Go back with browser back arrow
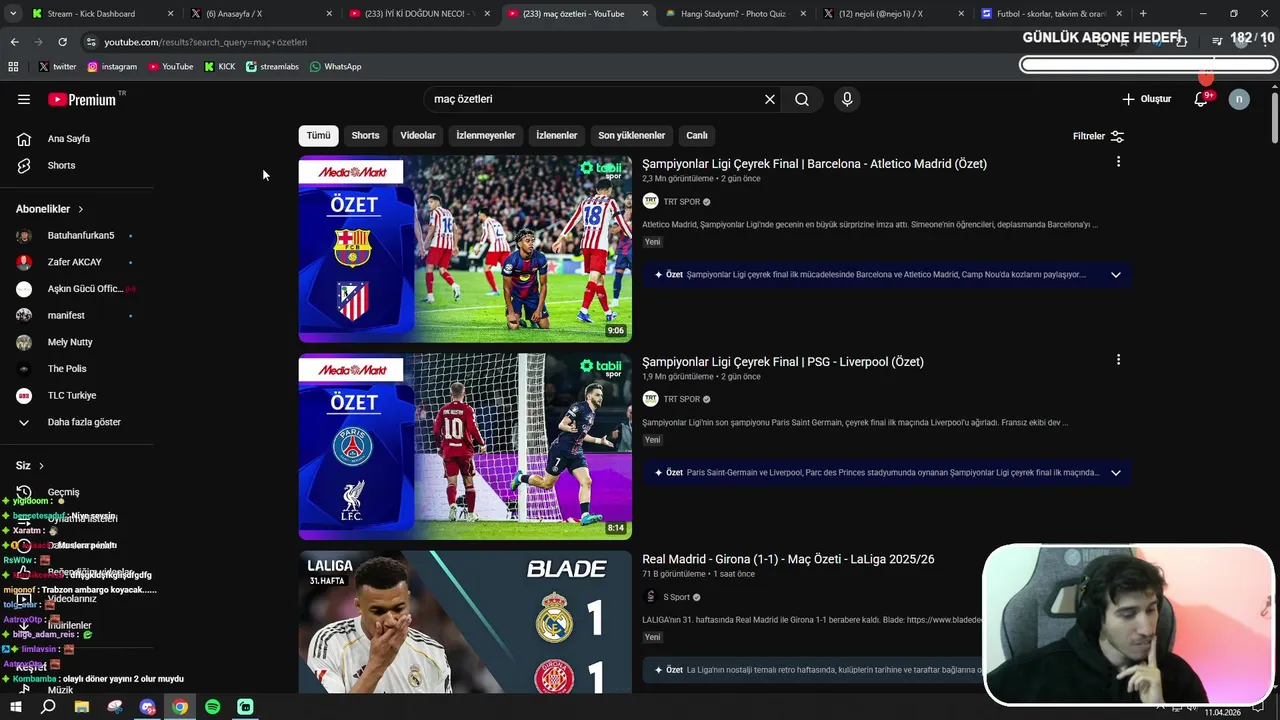The image size is (1280, 720). click(14, 42)
